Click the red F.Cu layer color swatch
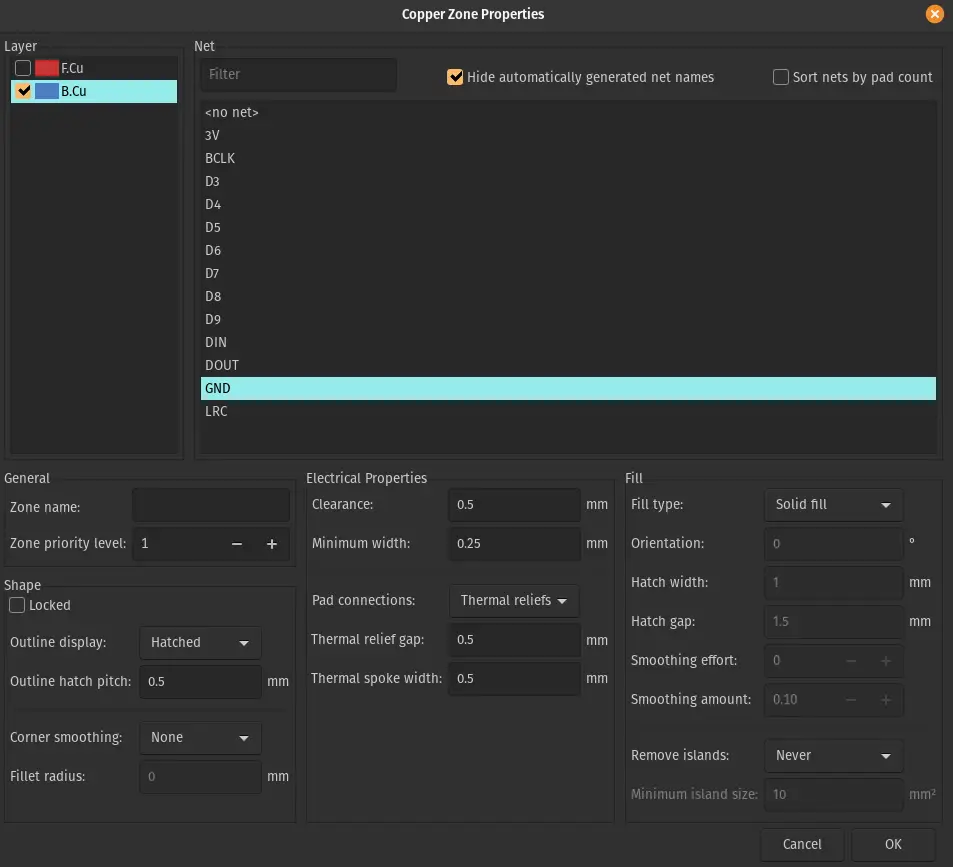 pyautogui.click(x=46, y=68)
